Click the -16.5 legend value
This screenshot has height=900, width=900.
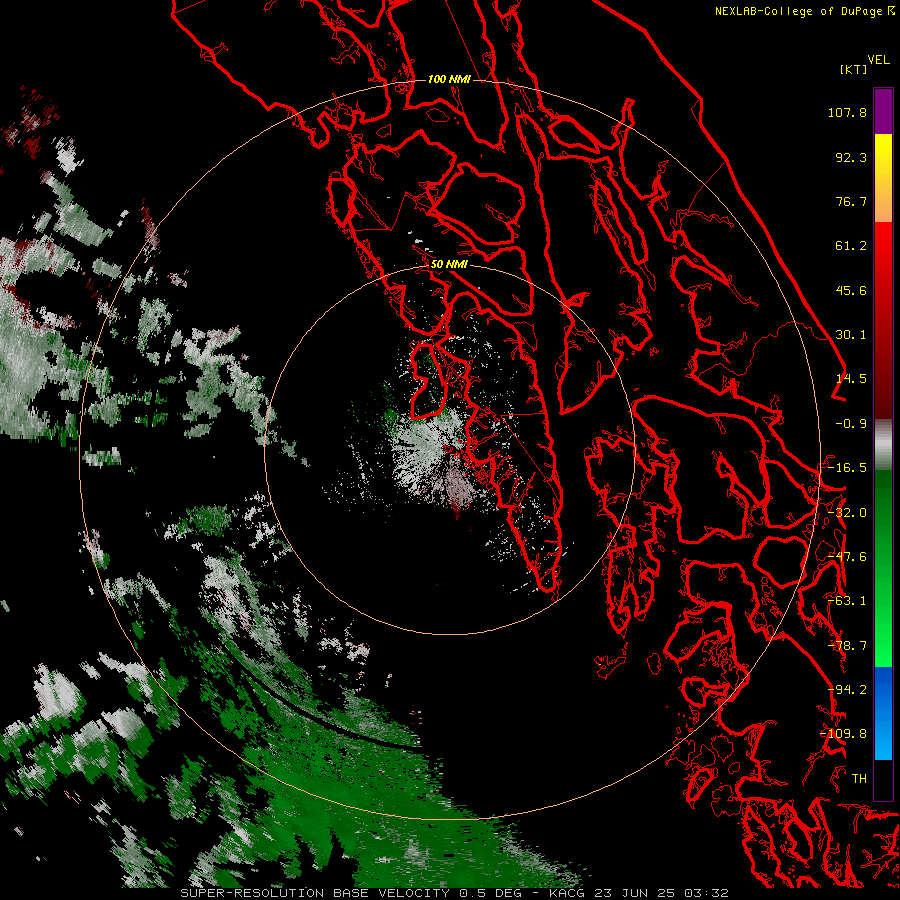847,468
